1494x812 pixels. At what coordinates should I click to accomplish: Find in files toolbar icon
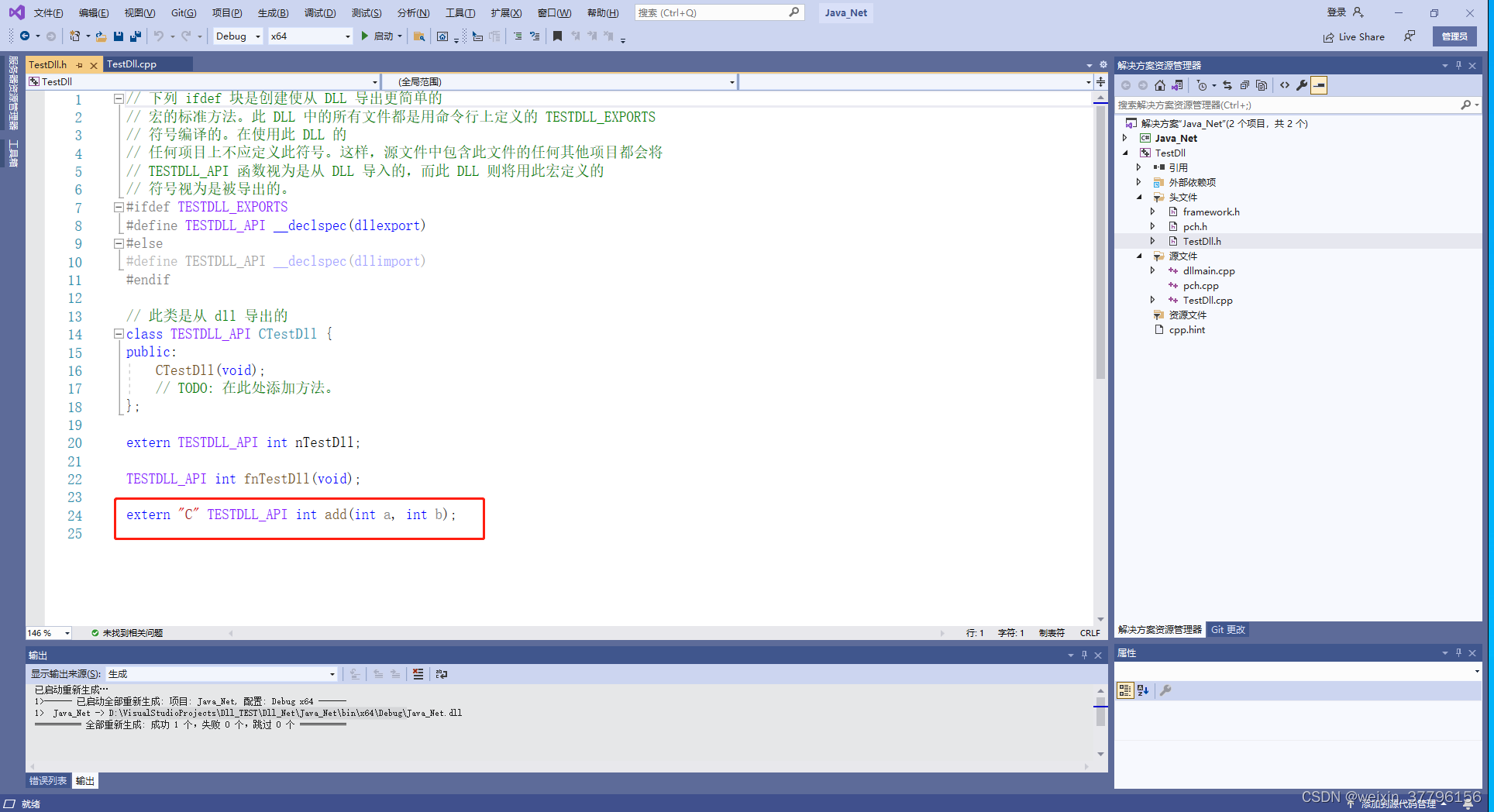pos(419,36)
